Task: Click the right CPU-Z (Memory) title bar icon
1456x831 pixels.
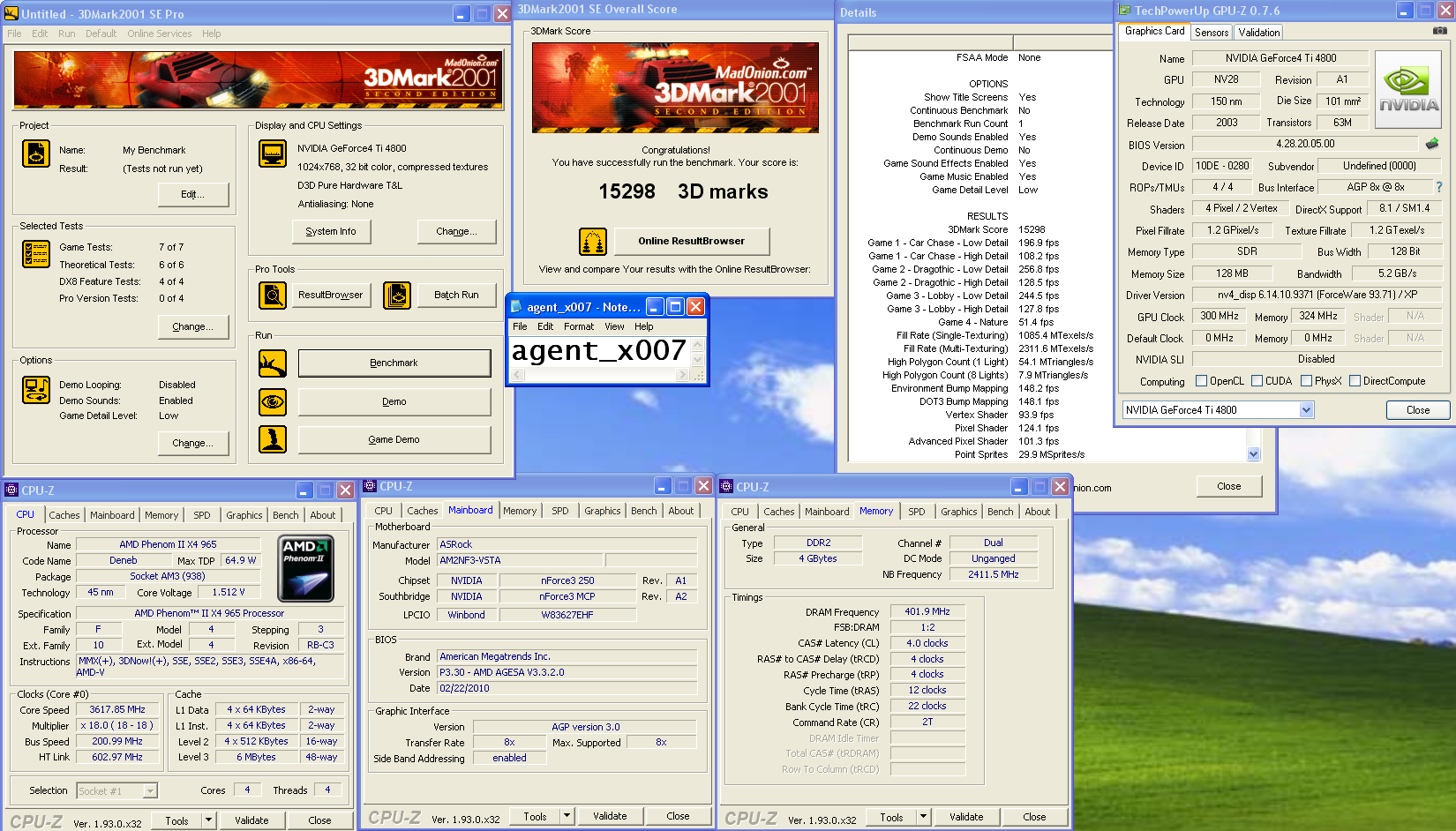Action: (x=727, y=486)
